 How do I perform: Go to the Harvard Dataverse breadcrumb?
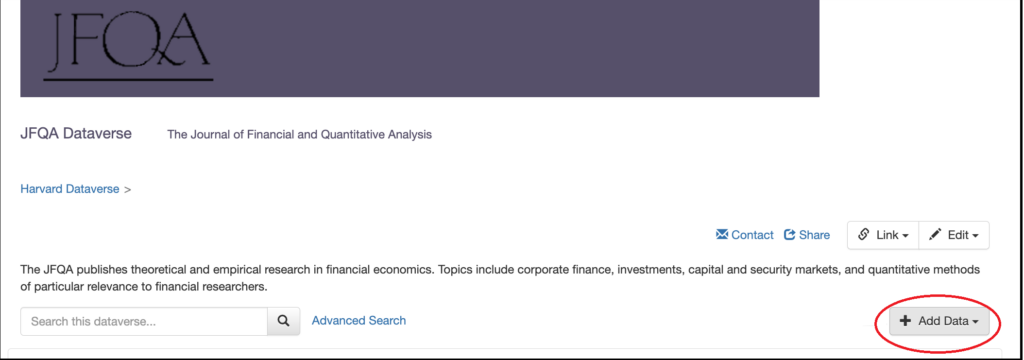point(70,189)
